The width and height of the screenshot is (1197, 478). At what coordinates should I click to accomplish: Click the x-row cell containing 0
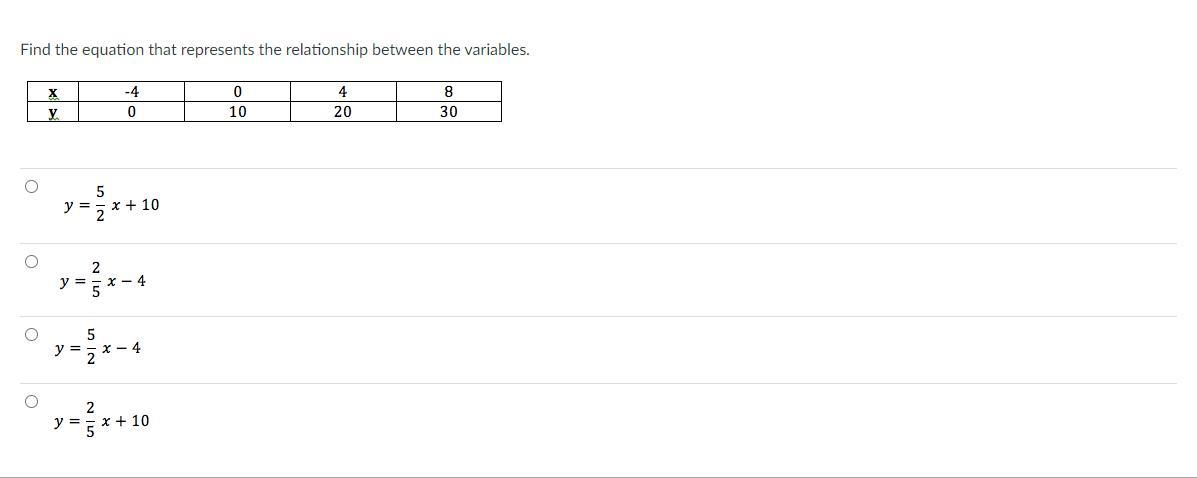tap(237, 92)
